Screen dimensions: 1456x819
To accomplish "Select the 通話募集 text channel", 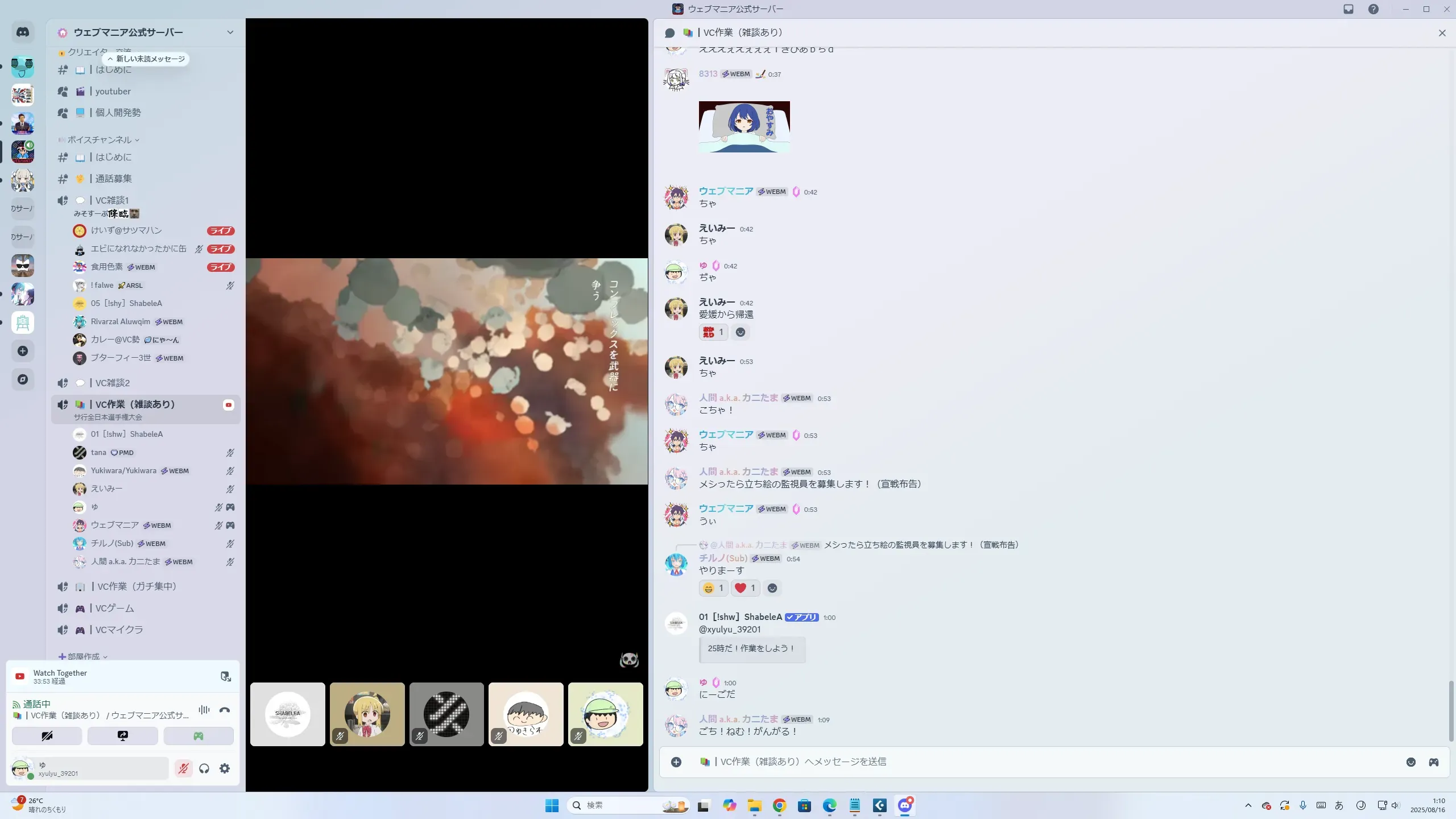I will click(113, 179).
